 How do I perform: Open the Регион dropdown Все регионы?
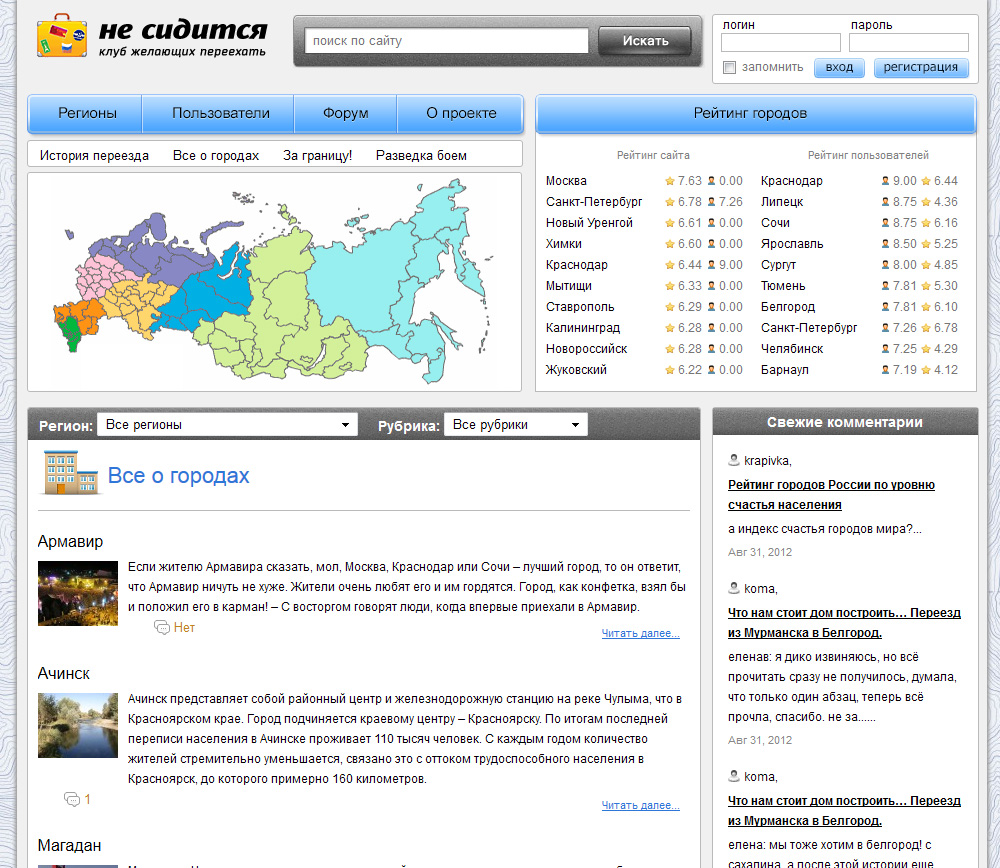227,425
